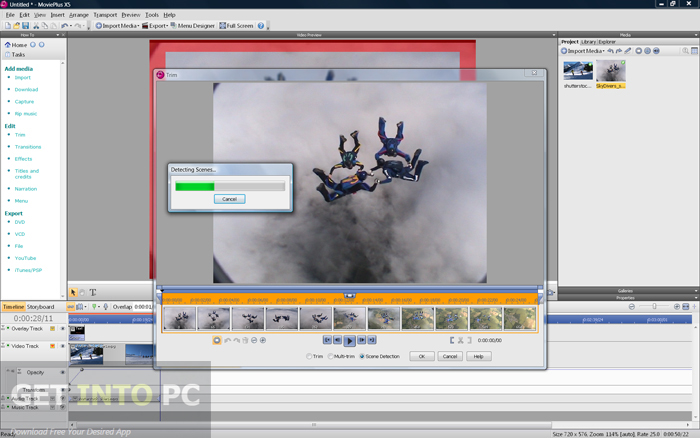
Task: Jump to end in Trim dialog
Action: 372,340
